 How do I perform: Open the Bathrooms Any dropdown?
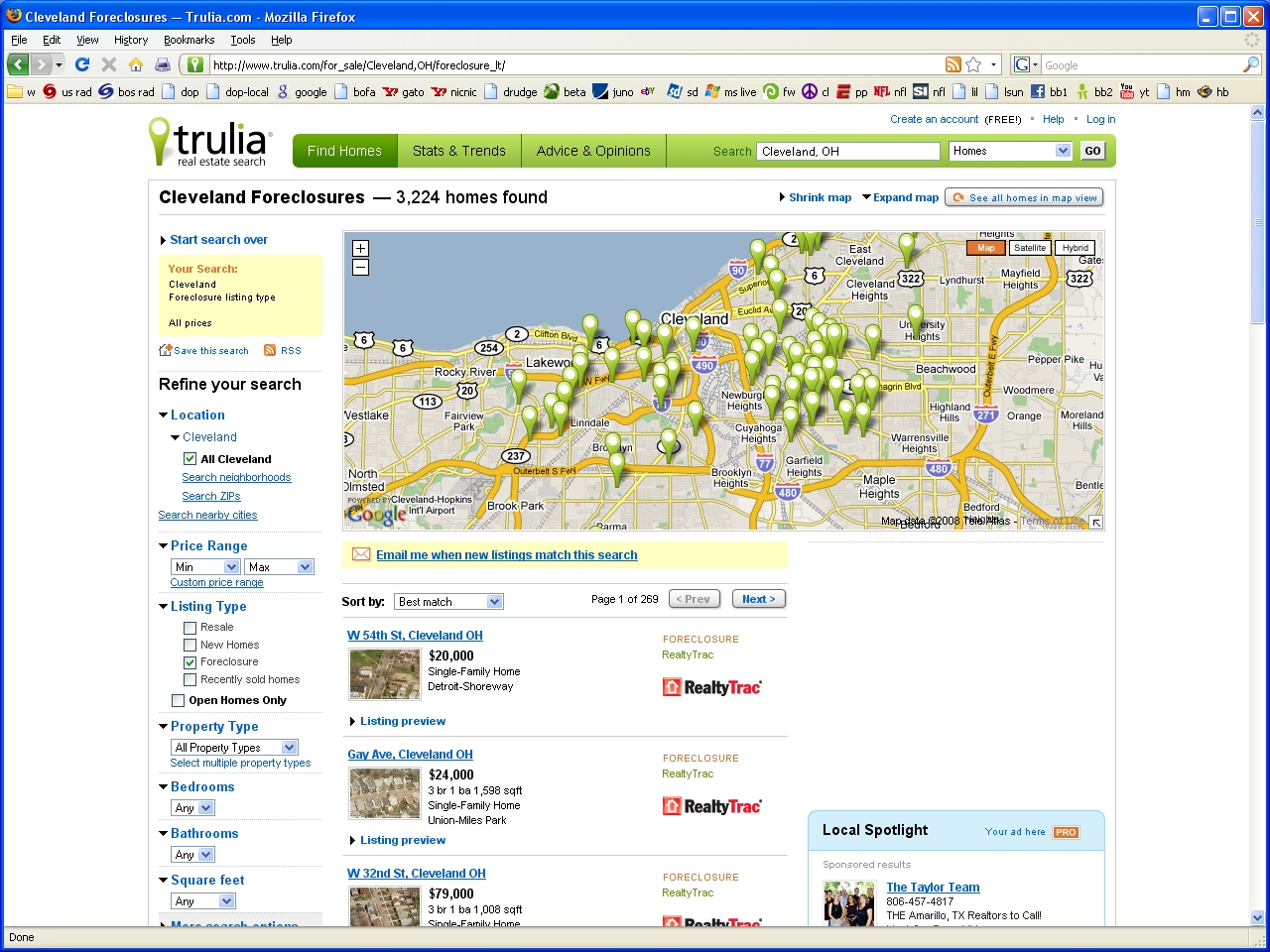192,855
